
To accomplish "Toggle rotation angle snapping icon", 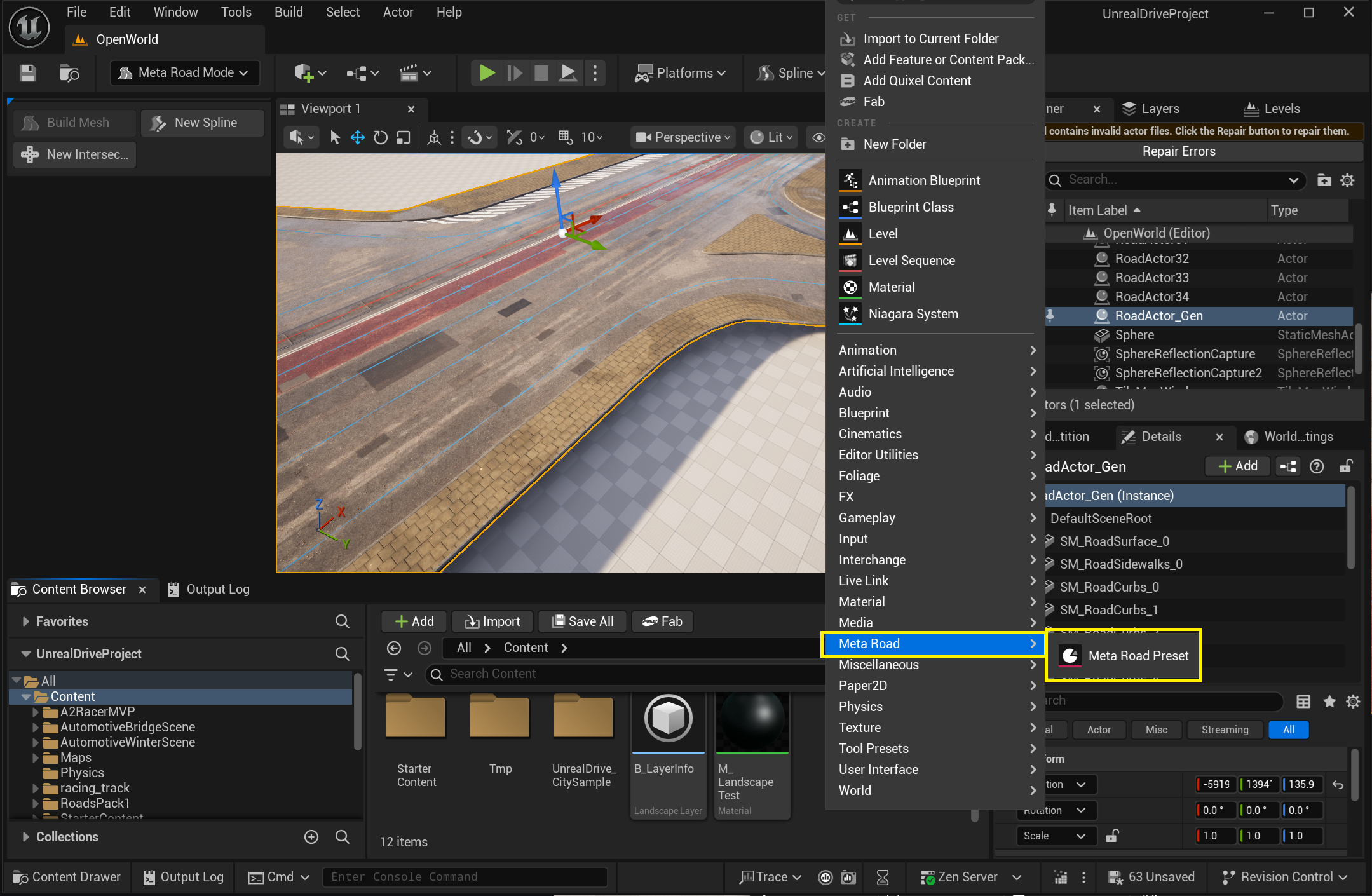I will coord(514,137).
